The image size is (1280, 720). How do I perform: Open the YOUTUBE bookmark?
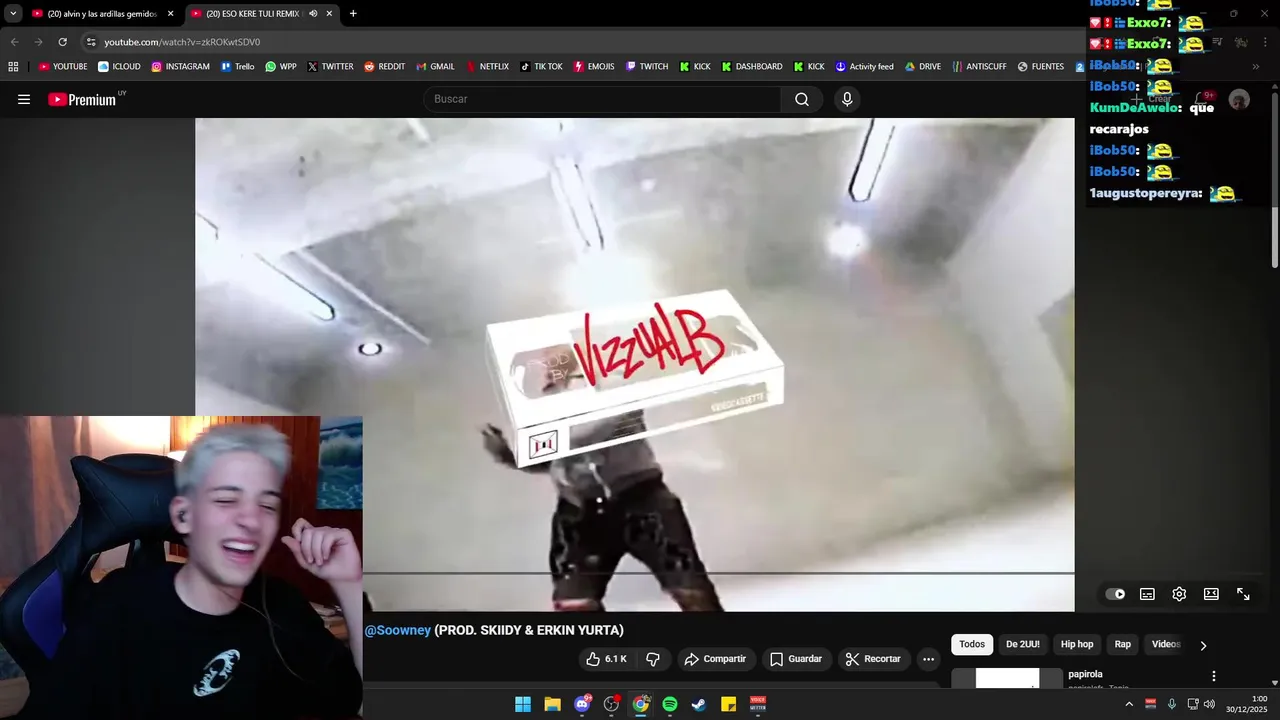click(x=63, y=67)
